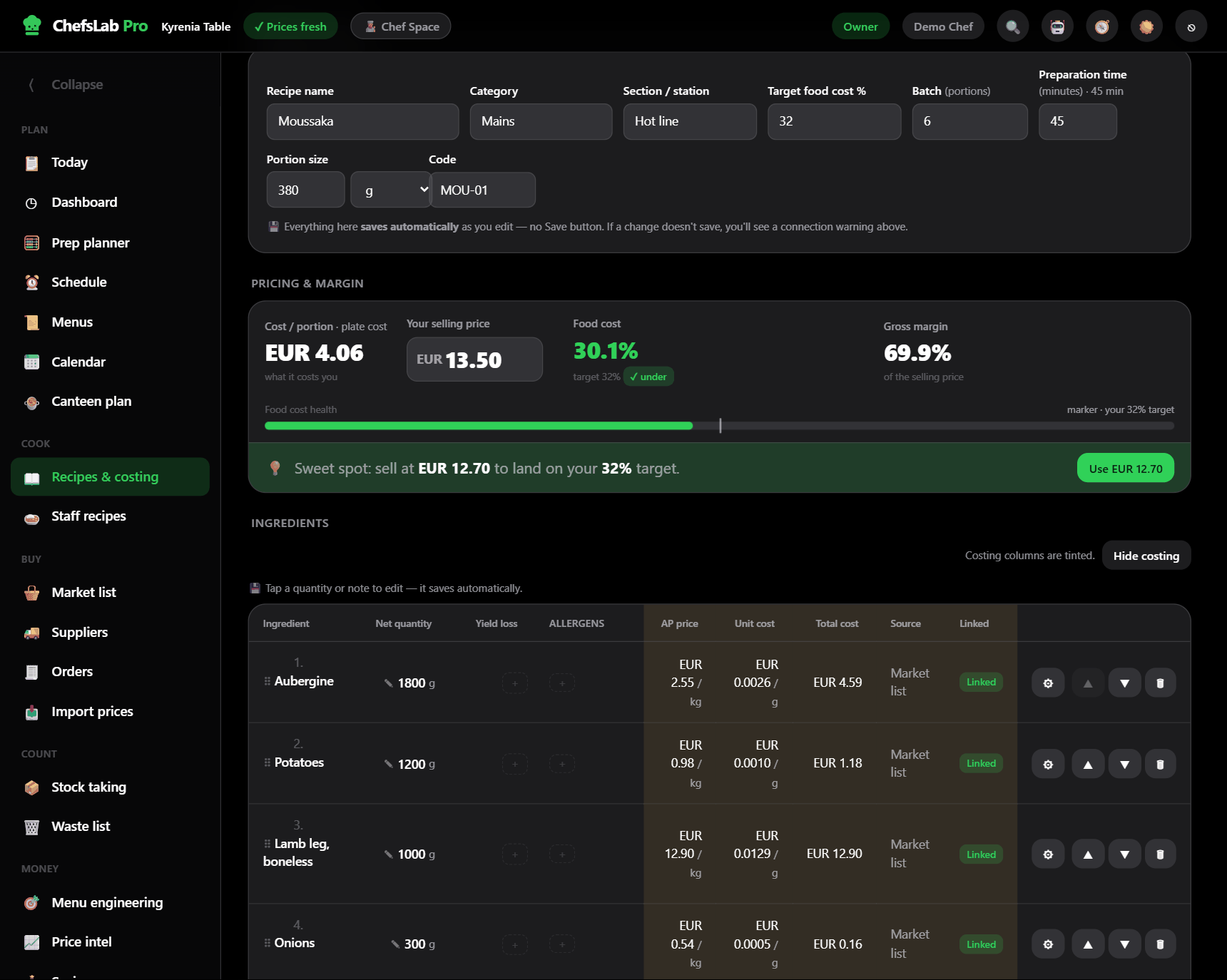Image resolution: width=1227 pixels, height=980 pixels.
Task: Toggle Linked badge for Lamb leg
Action: (x=981, y=854)
